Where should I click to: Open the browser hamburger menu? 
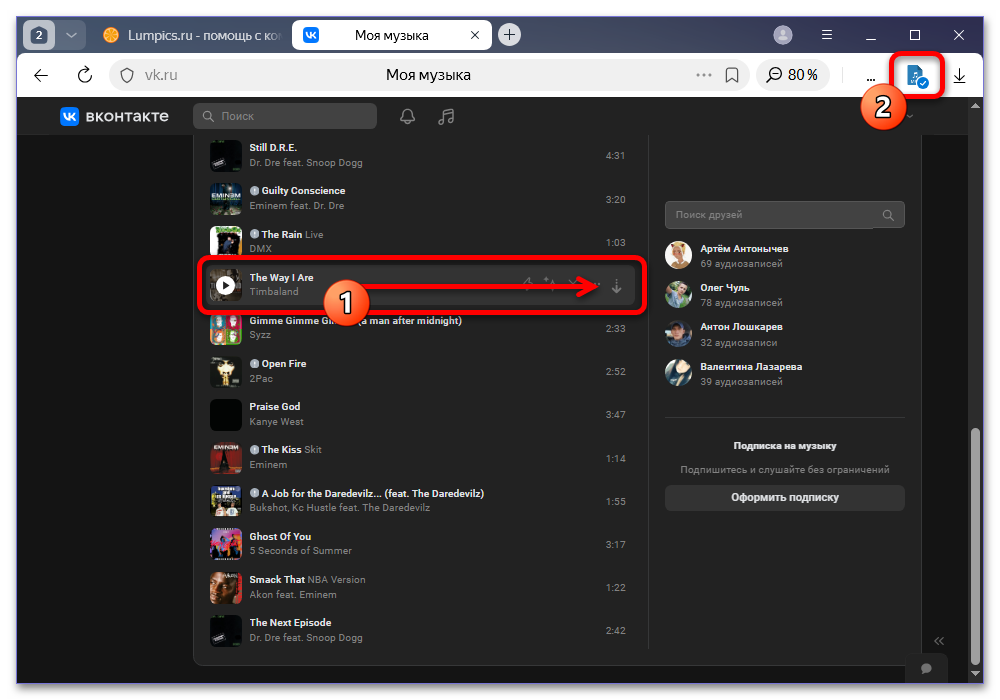point(827,34)
